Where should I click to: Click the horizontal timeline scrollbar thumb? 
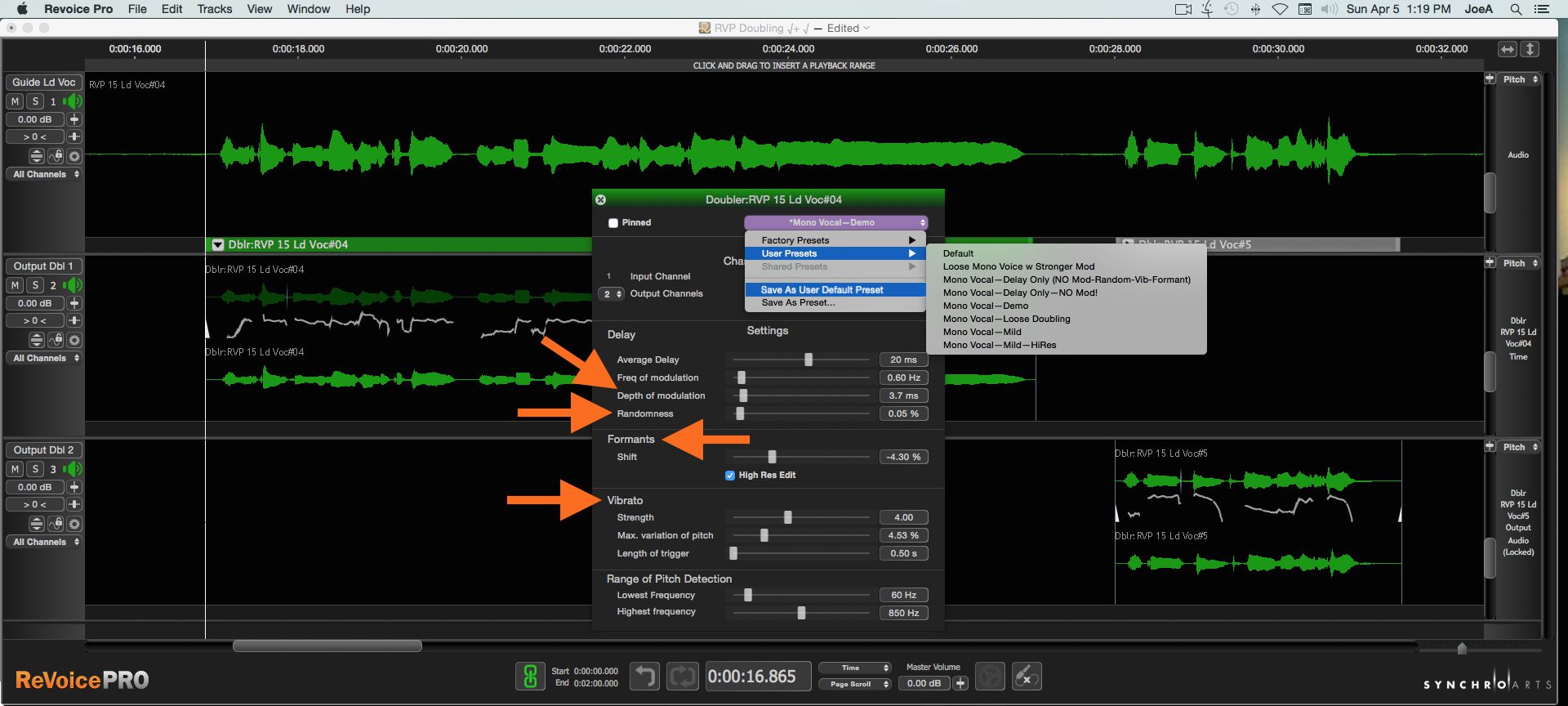[x=327, y=646]
